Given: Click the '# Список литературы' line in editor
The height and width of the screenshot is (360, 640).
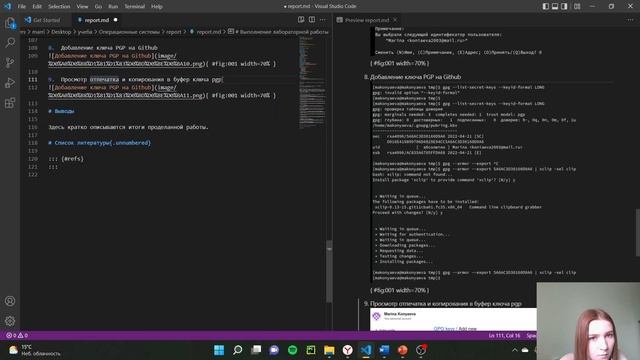Looking at the screenshot, I should (100, 143).
